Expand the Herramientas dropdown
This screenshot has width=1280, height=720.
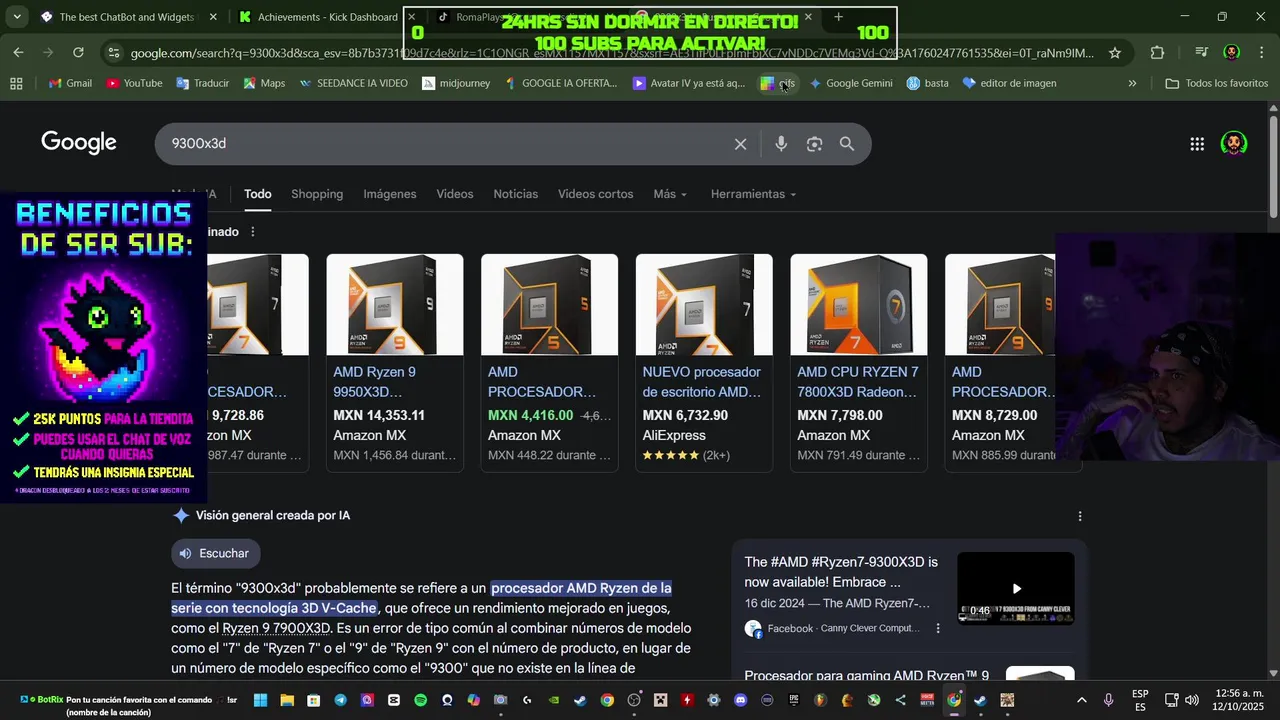(753, 194)
